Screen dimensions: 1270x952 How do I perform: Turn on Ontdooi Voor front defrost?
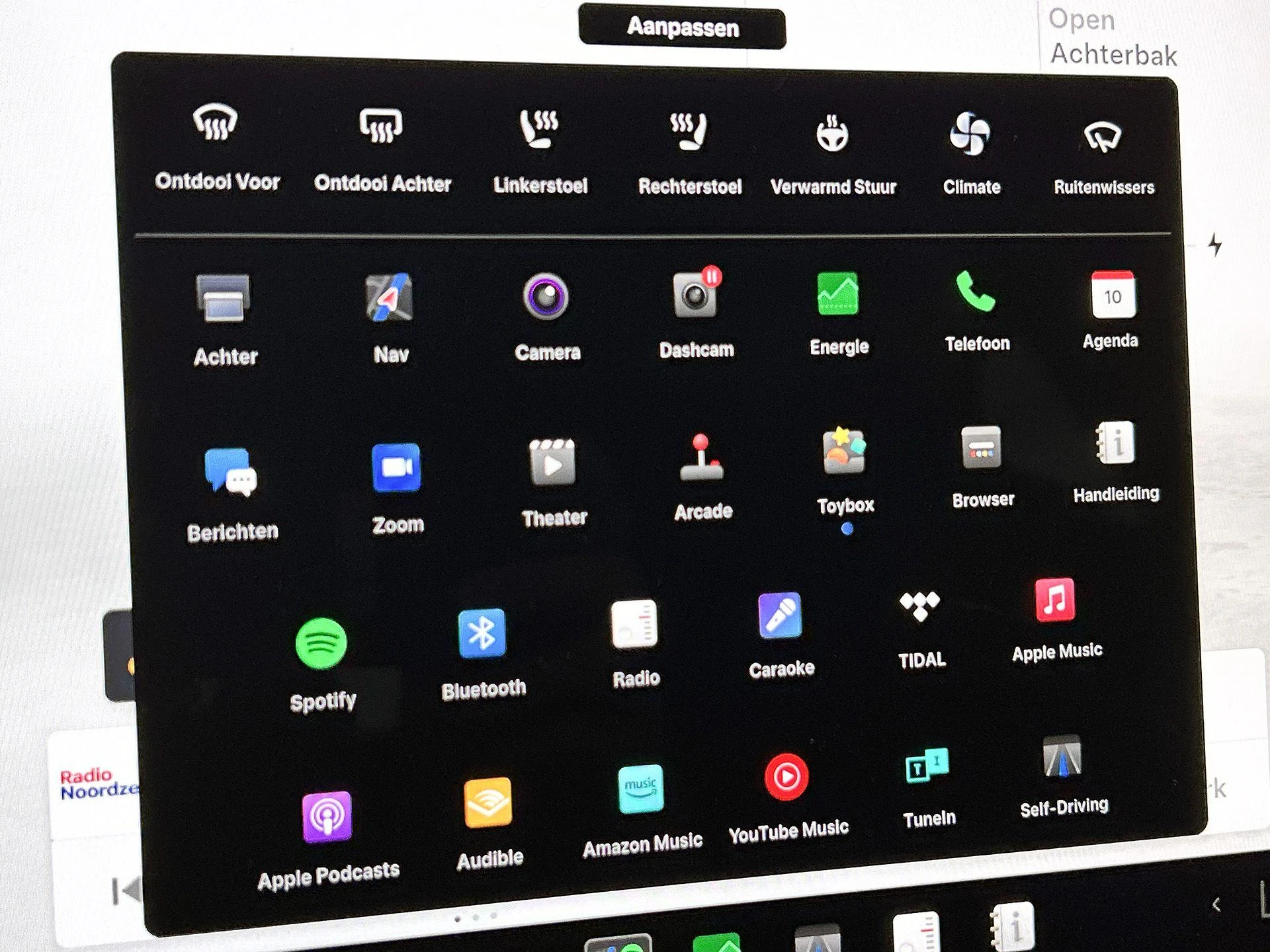point(216,123)
